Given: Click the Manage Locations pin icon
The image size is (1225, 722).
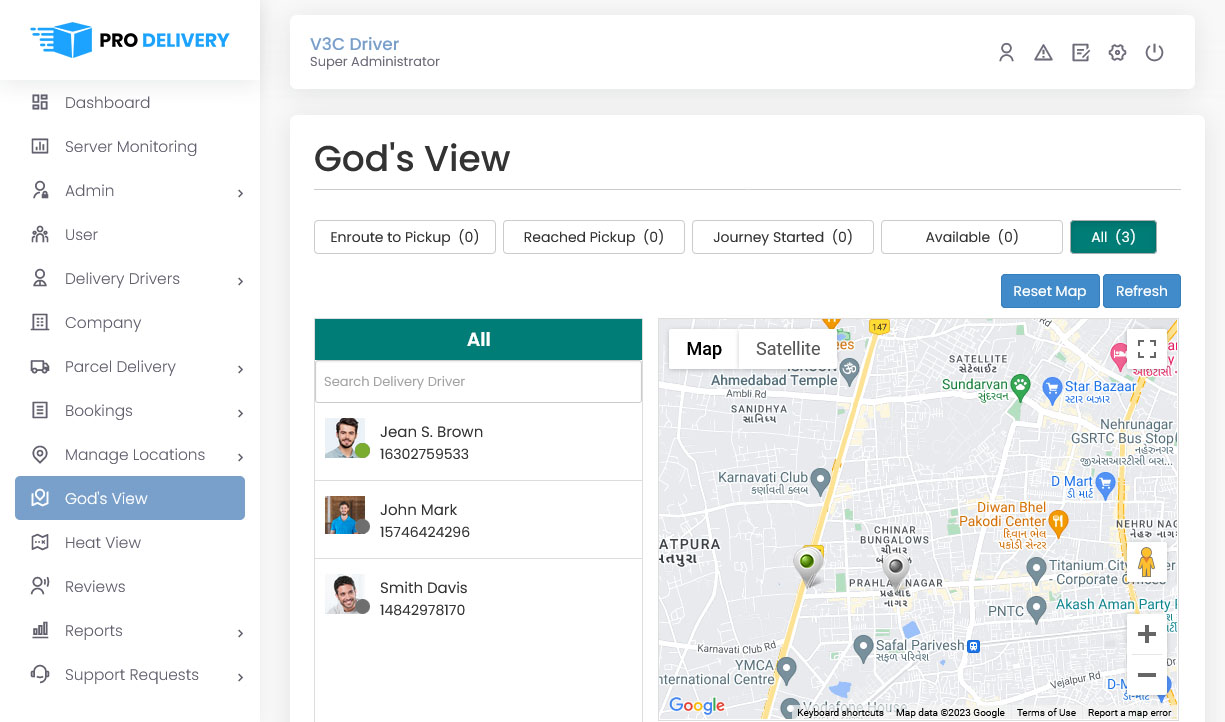Looking at the screenshot, I should click(40, 454).
